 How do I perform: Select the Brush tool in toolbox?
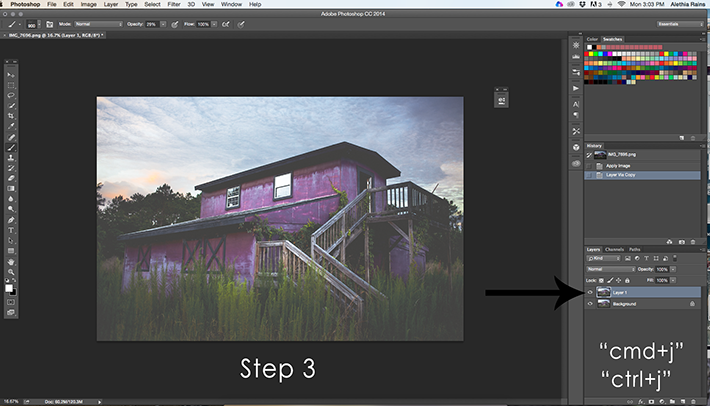[x=11, y=148]
